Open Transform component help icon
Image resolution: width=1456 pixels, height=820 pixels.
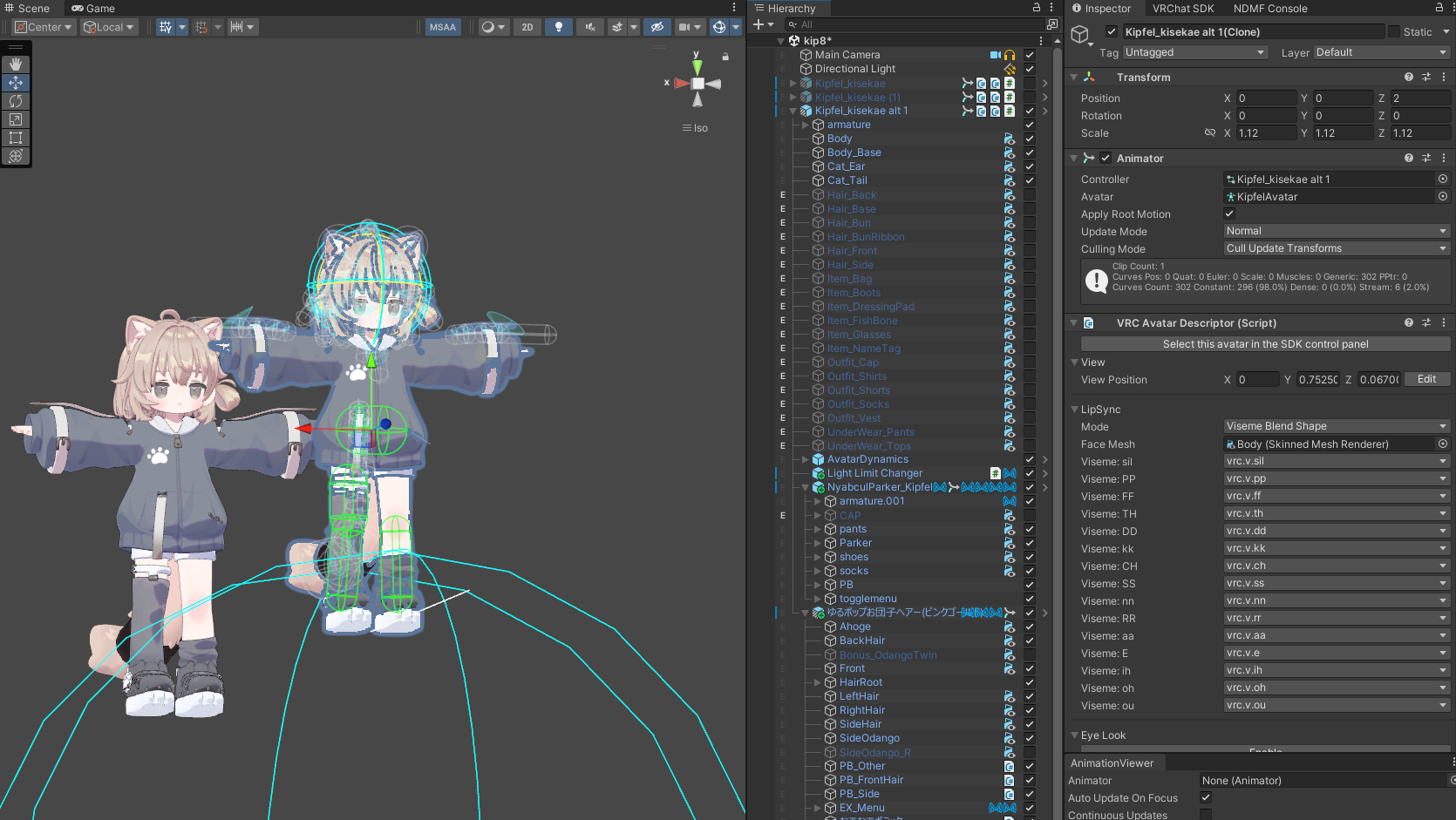(x=1409, y=77)
